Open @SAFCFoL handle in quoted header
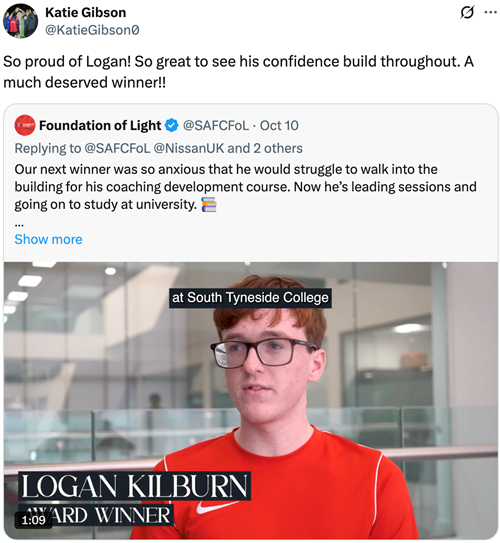 216,126
